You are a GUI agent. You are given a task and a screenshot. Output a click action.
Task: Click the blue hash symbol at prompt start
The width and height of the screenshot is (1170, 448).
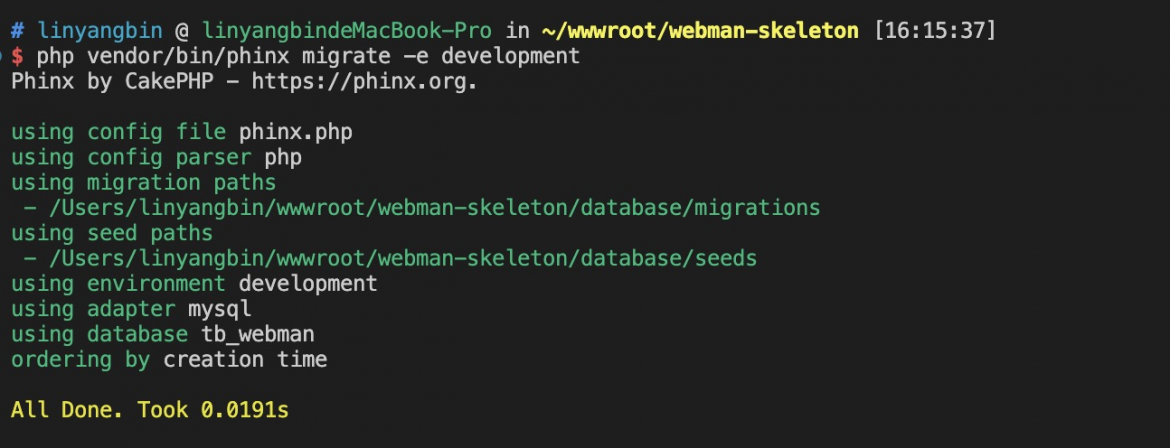[x=18, y=31]
